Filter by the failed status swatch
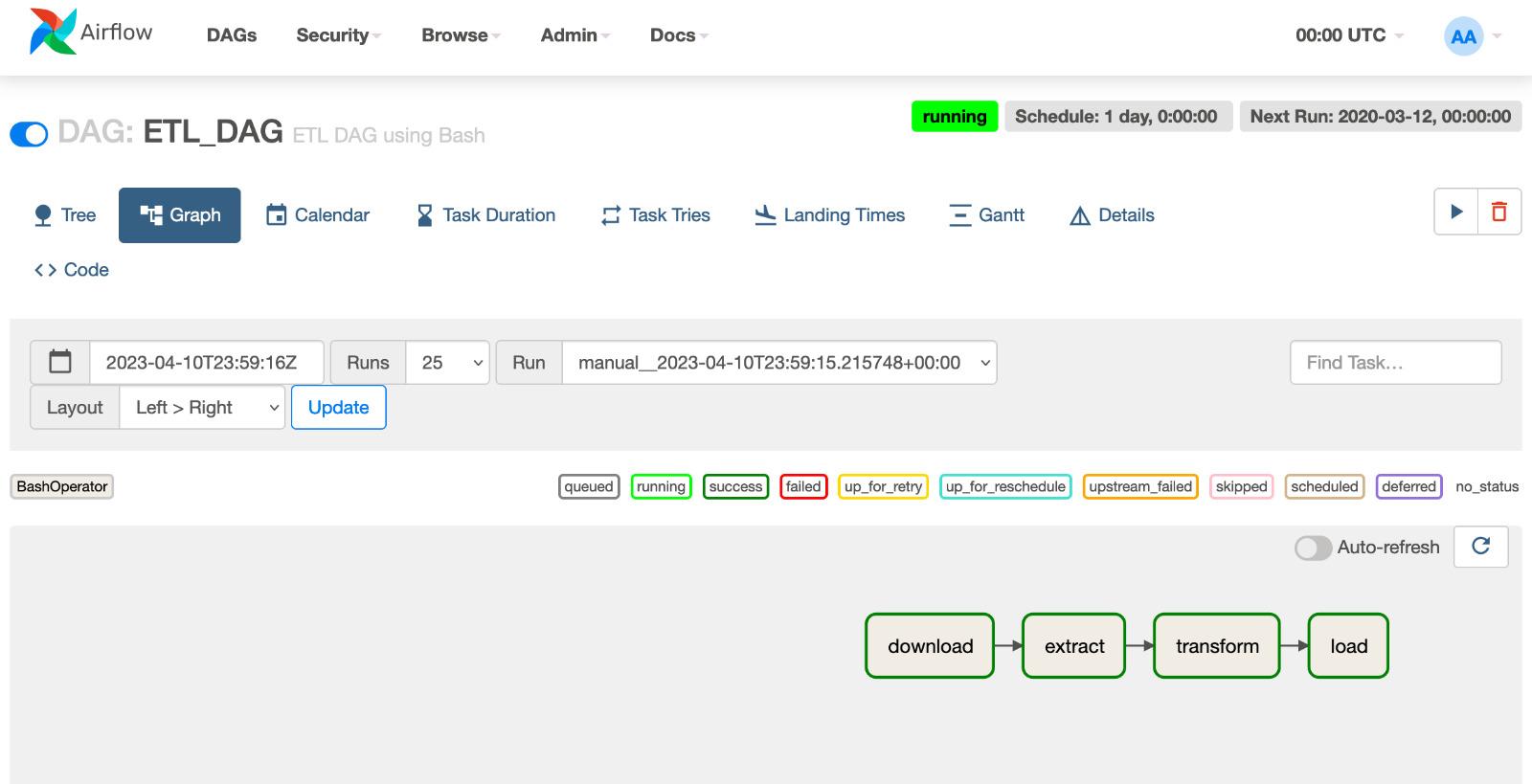The width and height of the screenshot is (1532, 784). (x=803, y=486)
